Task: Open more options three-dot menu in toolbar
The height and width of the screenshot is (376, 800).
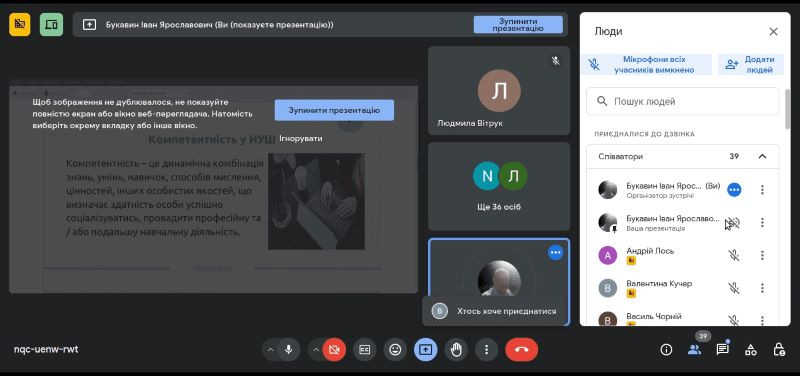Action: tap(486, 349)
